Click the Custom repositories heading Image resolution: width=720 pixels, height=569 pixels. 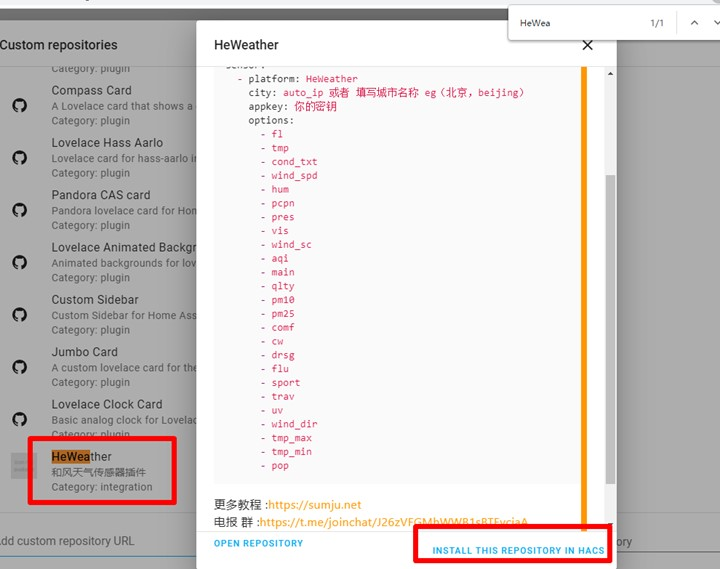point(58,45)
